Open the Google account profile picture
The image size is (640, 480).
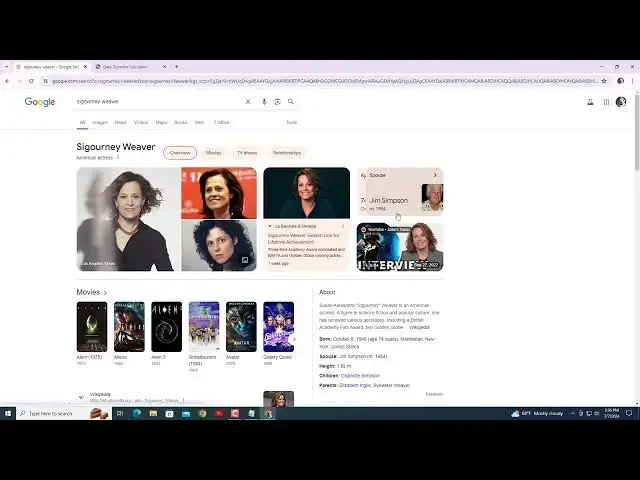coord(621,102)
